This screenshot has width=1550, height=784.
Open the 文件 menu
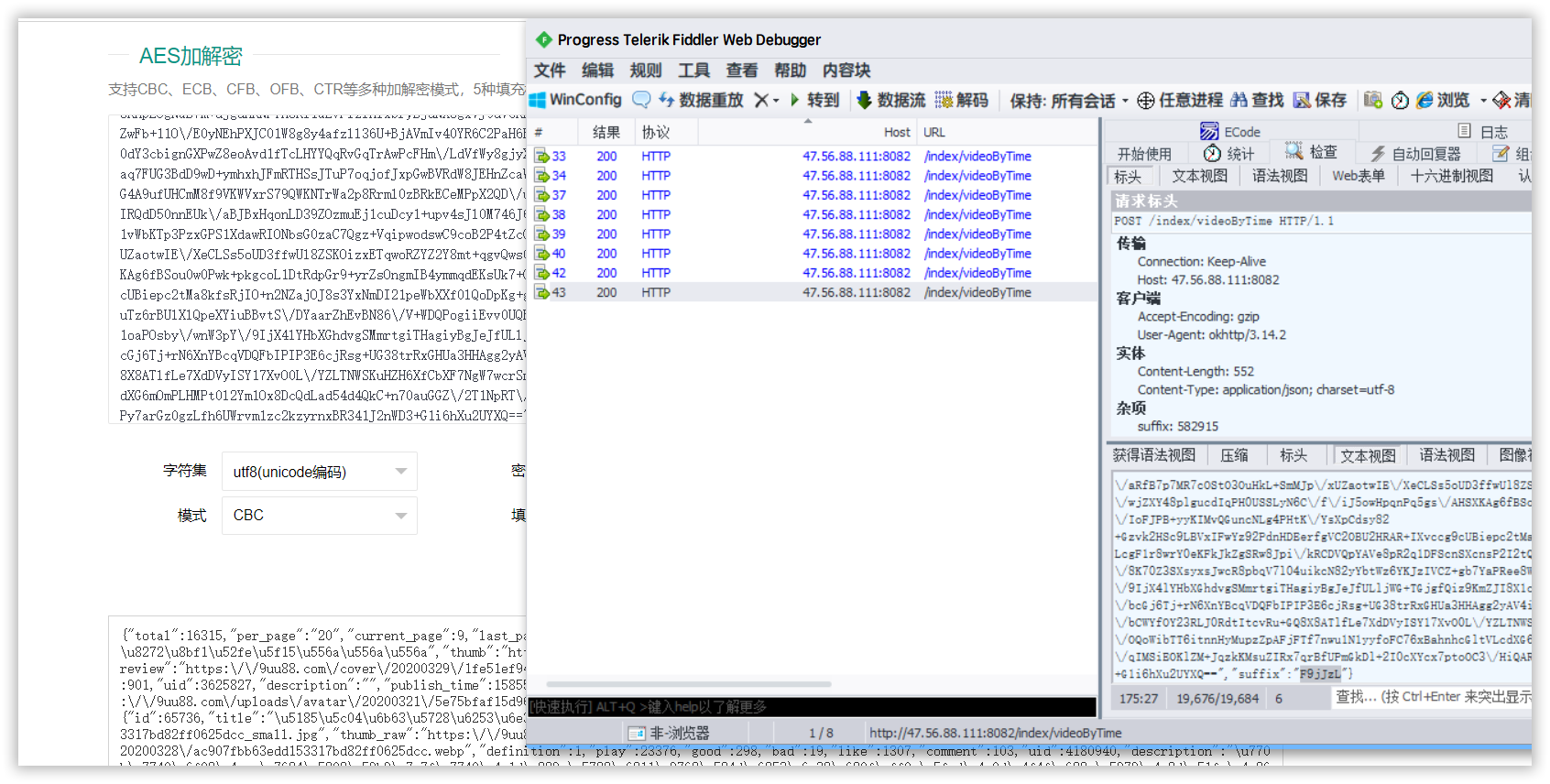(x=550, y=71)
